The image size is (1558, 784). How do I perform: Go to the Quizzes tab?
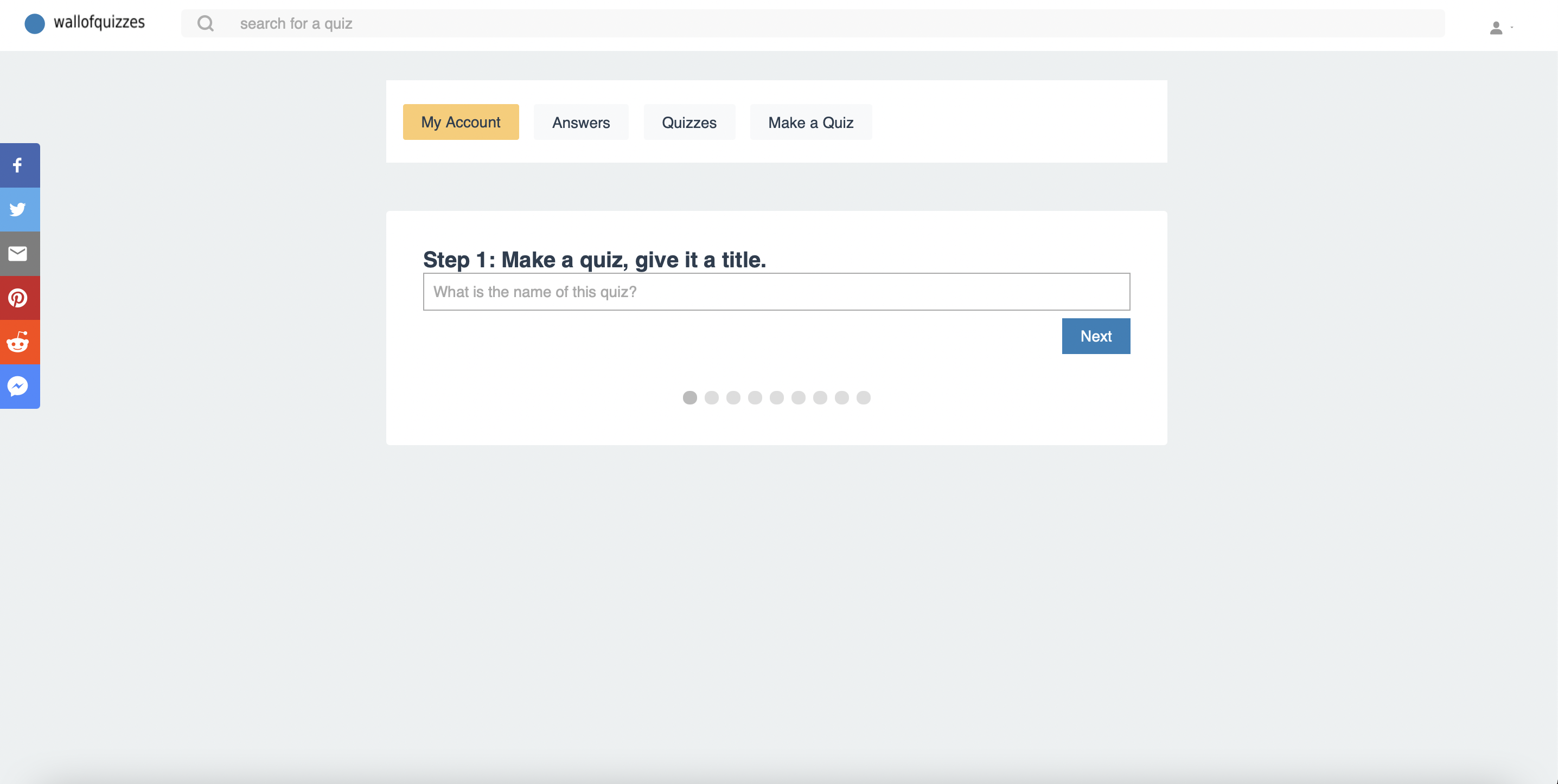(689, 122)
